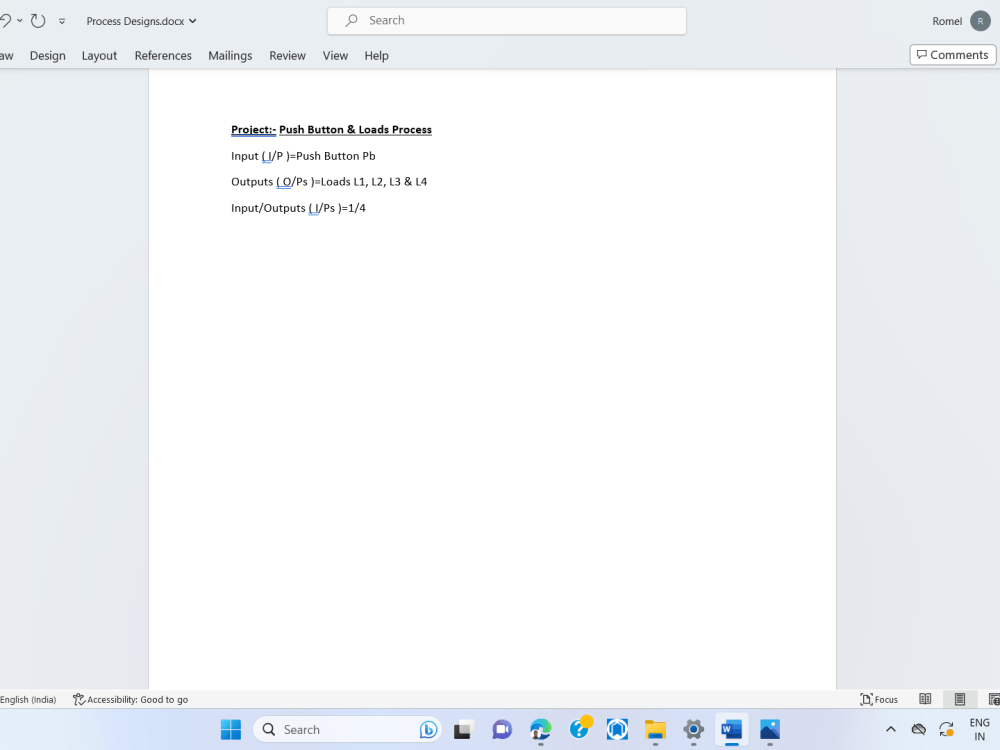Click the Undo icon
The image size is (1000, 750).
click(8, 20)
